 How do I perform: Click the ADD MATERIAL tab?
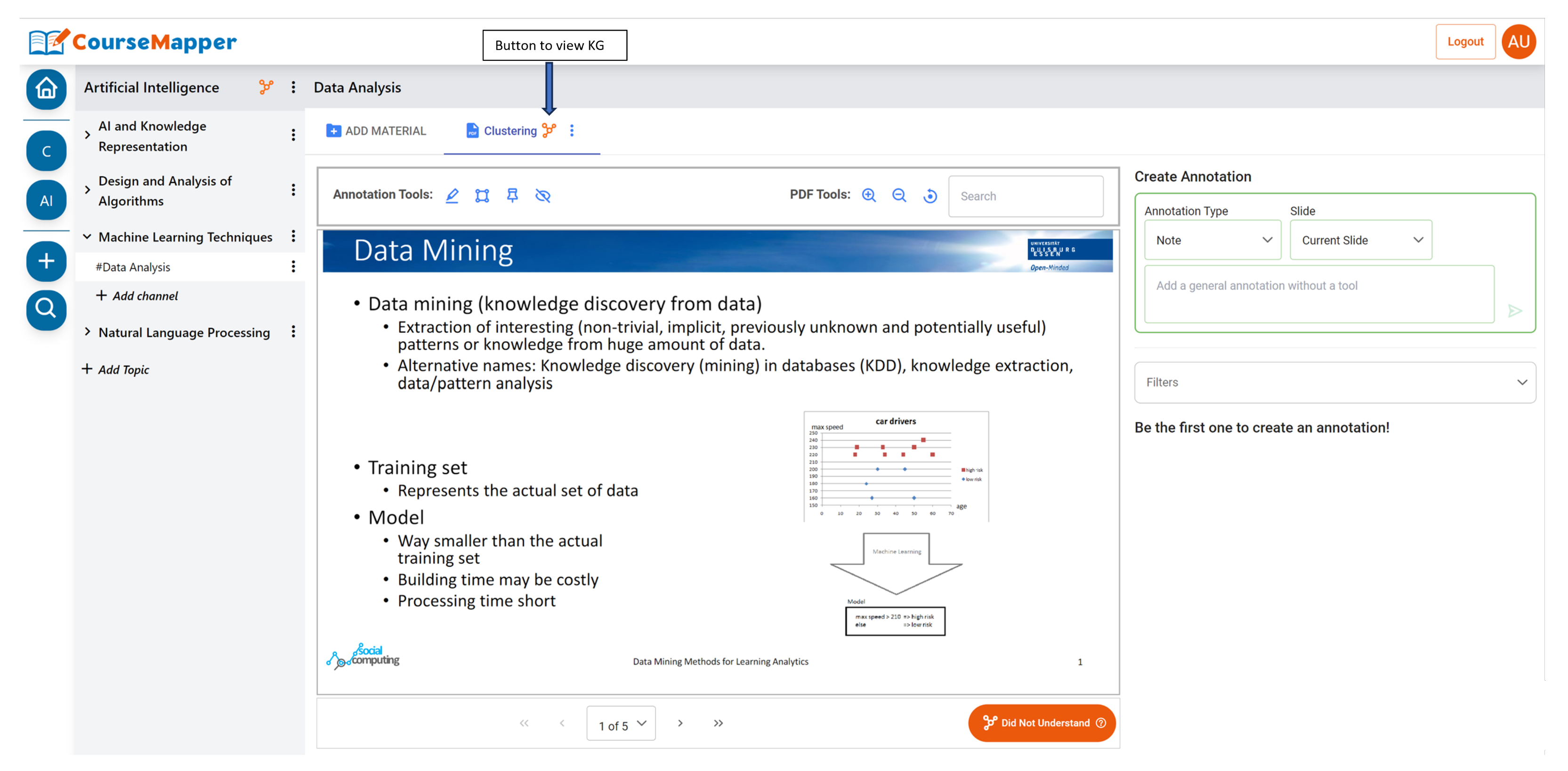click(376, 131)
